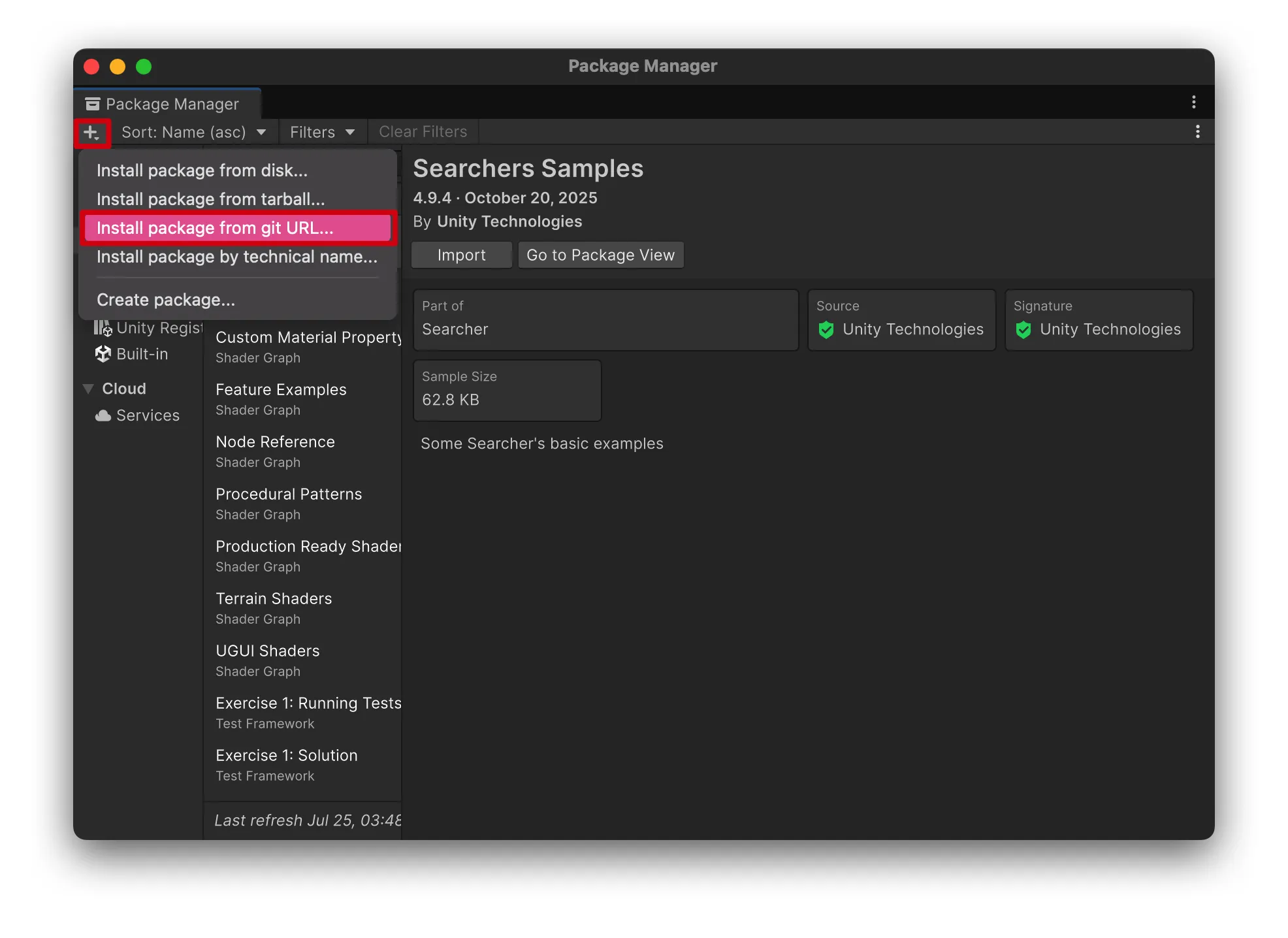Select Exercise 1: Solution sample
The image size is (1288, 938).
coord(303,765)
